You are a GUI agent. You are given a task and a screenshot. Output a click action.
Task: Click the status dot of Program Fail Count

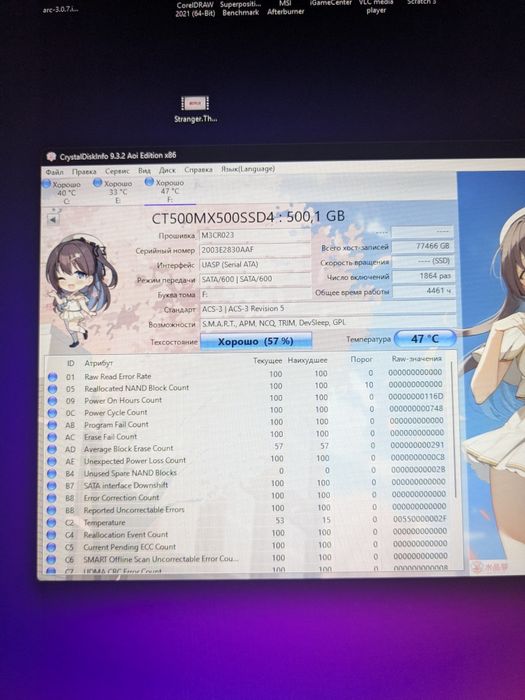(52, 425)
